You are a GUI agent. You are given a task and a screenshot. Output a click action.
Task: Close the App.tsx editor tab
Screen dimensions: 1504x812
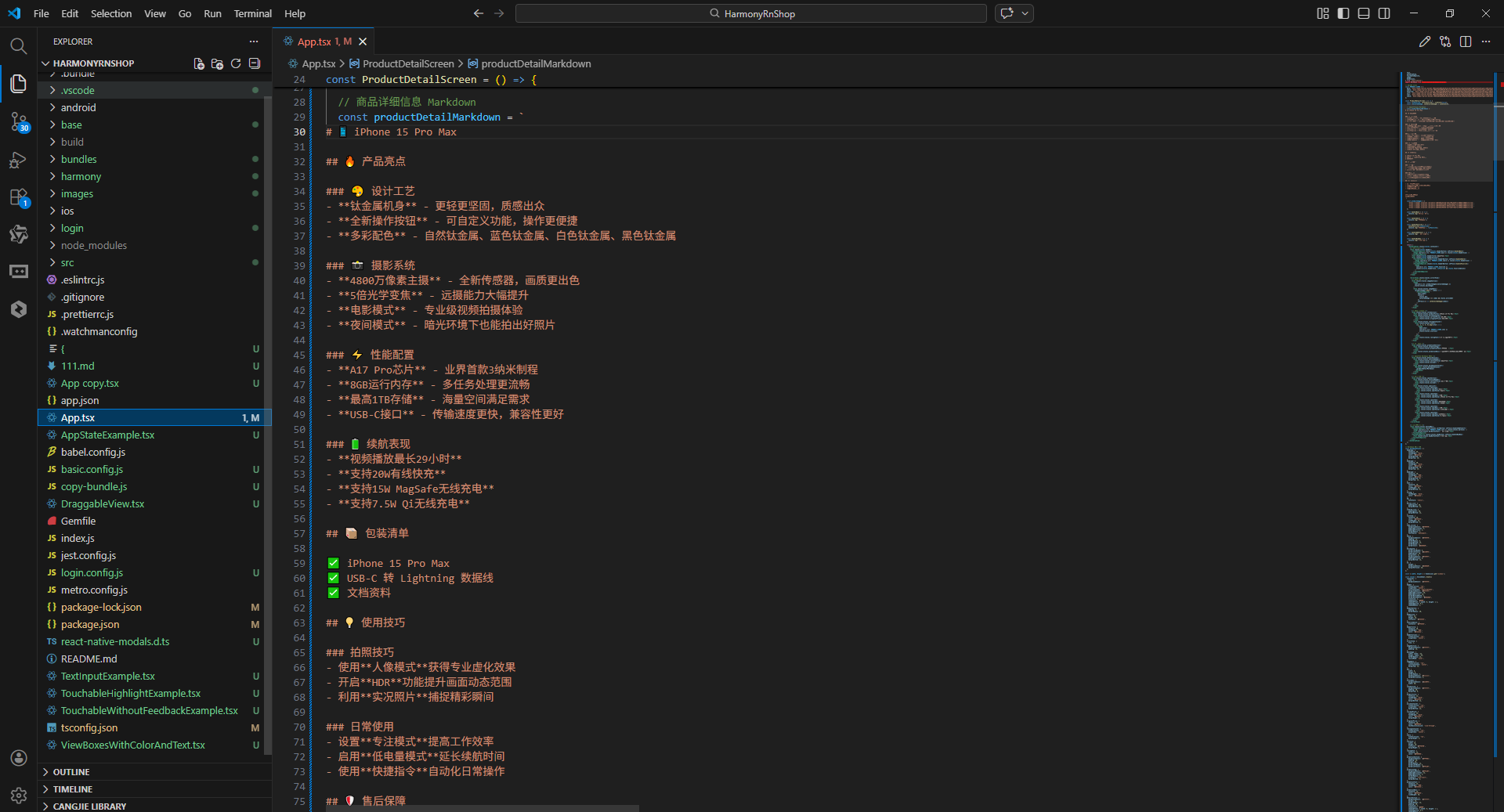[x=363, y=42]
